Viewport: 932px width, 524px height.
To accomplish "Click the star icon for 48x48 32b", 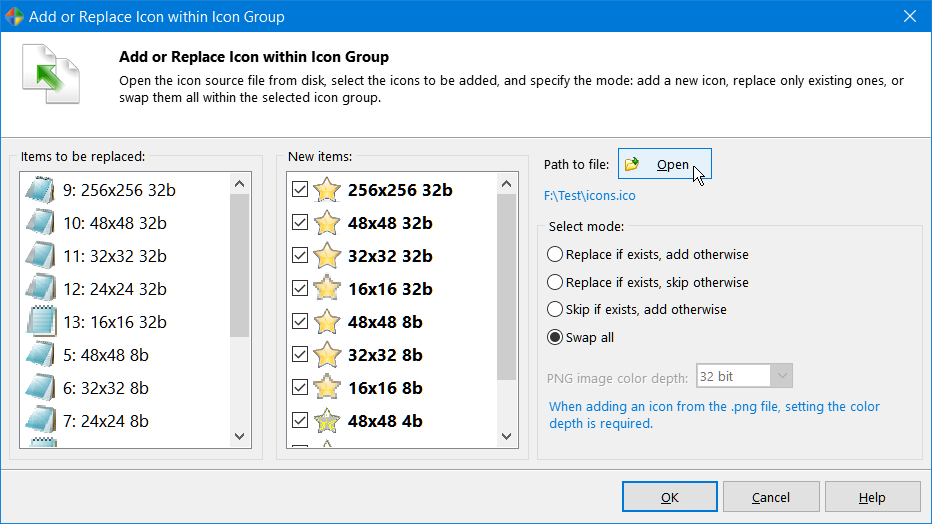I will [327, 223].
